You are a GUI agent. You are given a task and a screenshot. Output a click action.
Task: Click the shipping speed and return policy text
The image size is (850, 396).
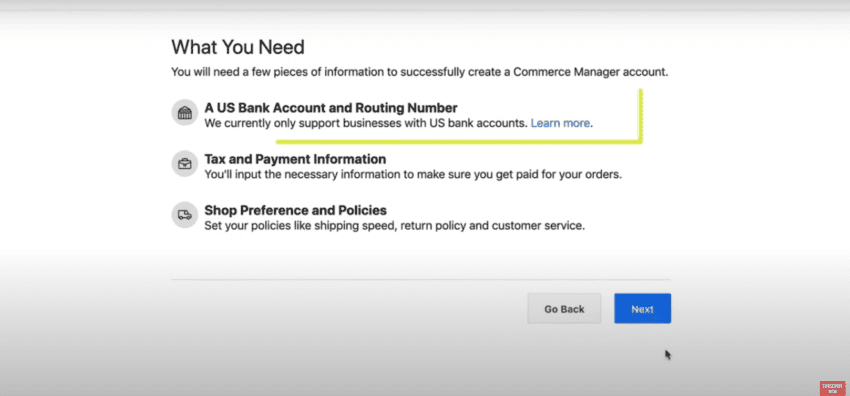tap(395, 225)
